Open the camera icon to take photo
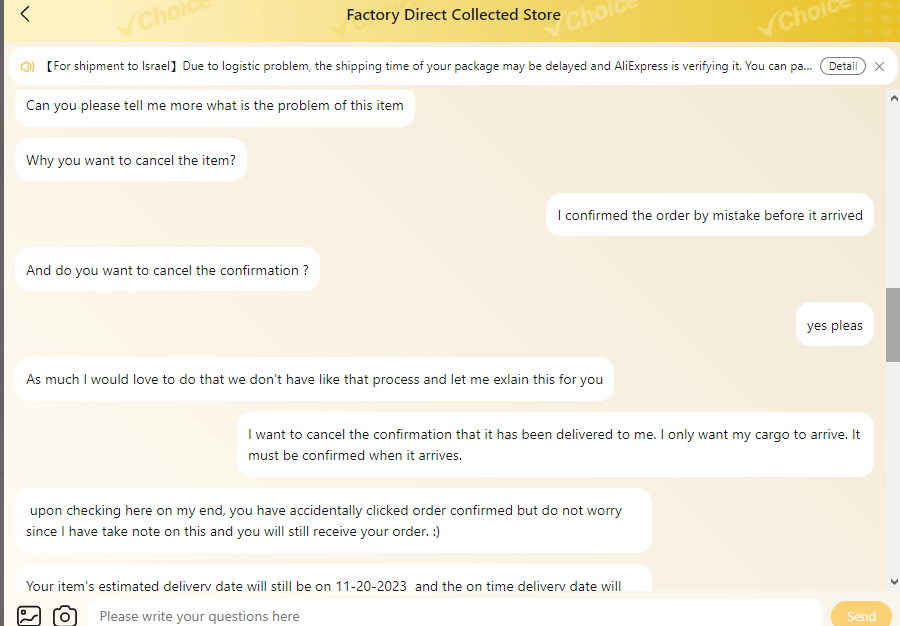This screenshot has height=626, width=900. pyautogui.click(x=65, y=616)
